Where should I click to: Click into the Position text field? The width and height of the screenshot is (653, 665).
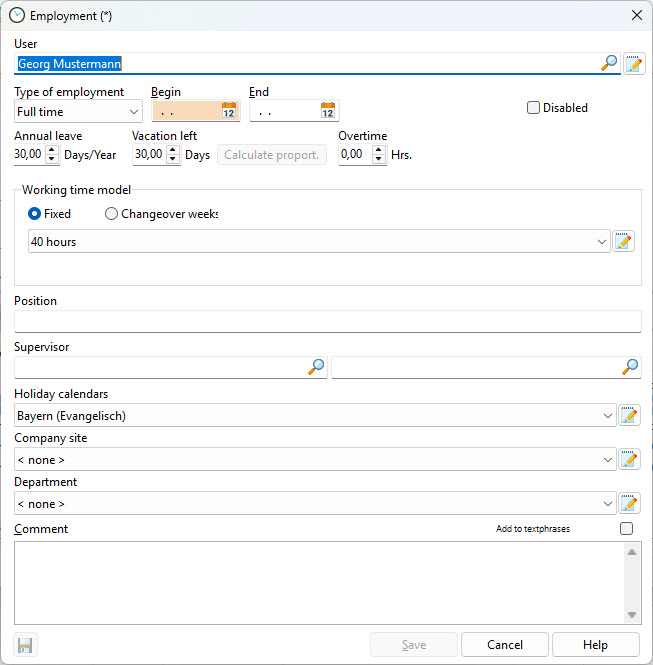(x=327, y=321)
